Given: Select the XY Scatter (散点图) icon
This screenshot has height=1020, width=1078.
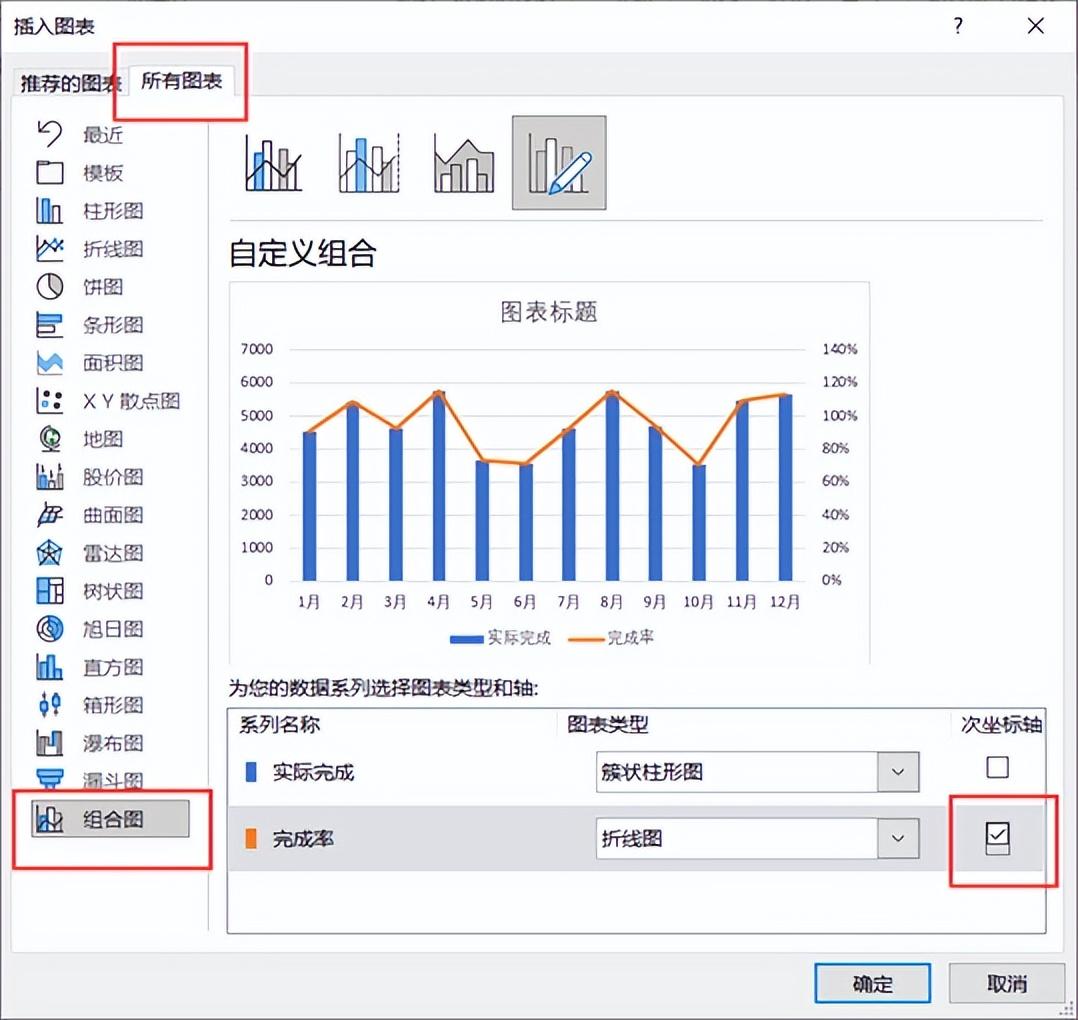Looking at the screenshot, I should point(50,401).
